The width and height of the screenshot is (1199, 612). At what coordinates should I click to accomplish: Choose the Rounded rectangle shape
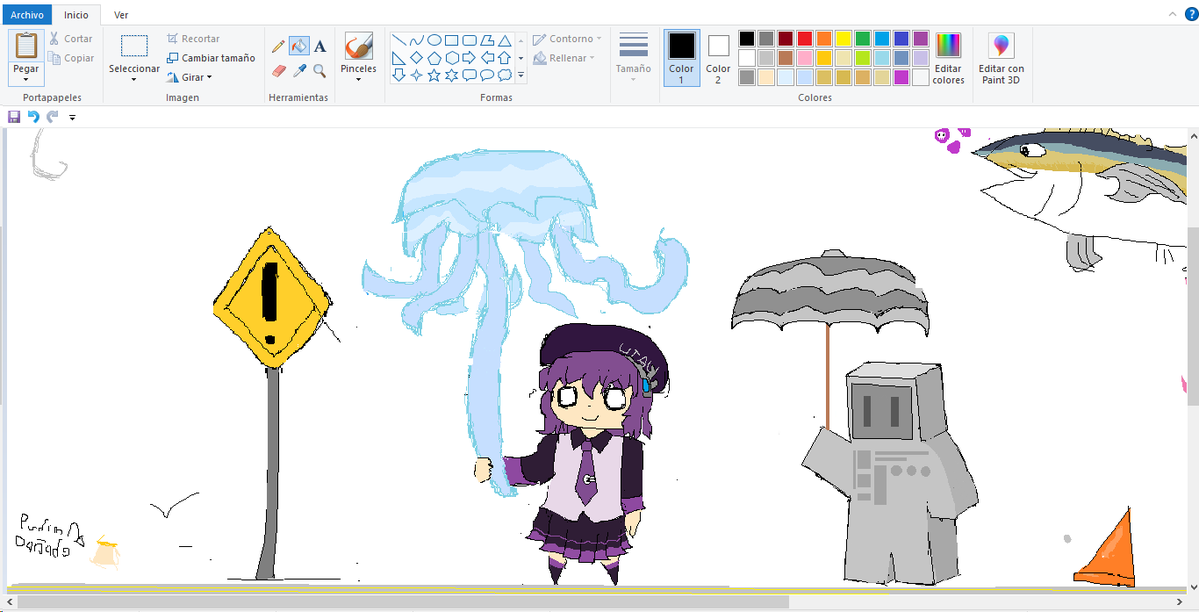pos(470,41)
